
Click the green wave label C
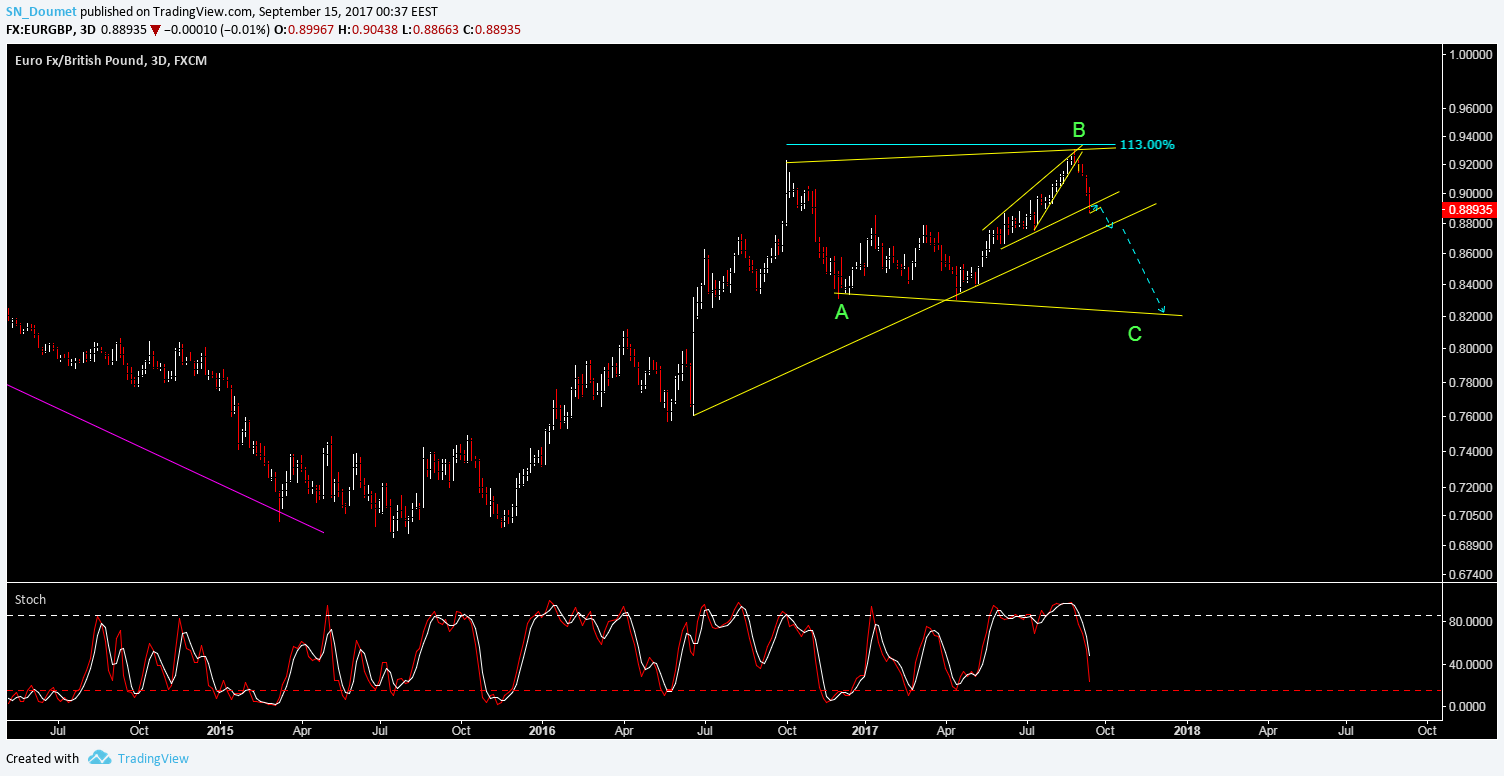(1135, 334)
